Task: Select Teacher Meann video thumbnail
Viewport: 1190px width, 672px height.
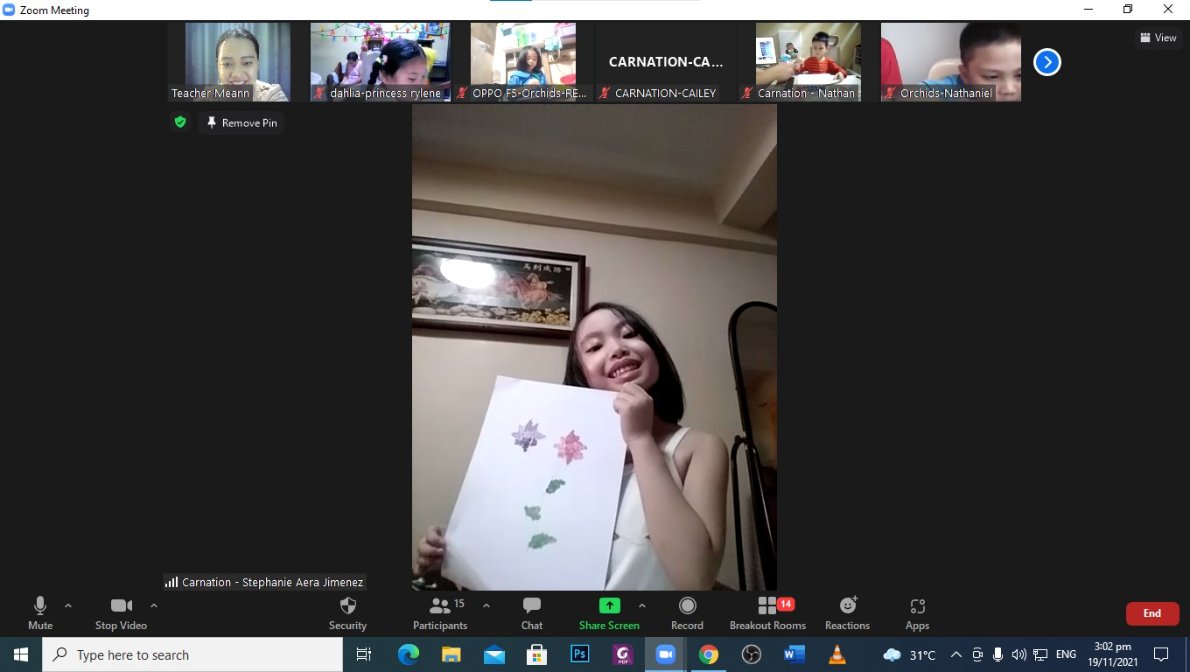Action: [238, 62]
